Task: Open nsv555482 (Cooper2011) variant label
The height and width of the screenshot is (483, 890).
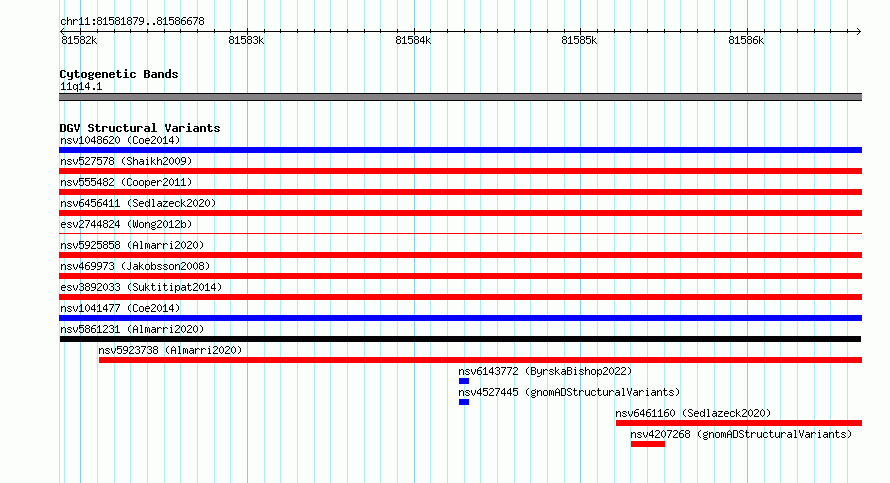Action: (126, 182)
